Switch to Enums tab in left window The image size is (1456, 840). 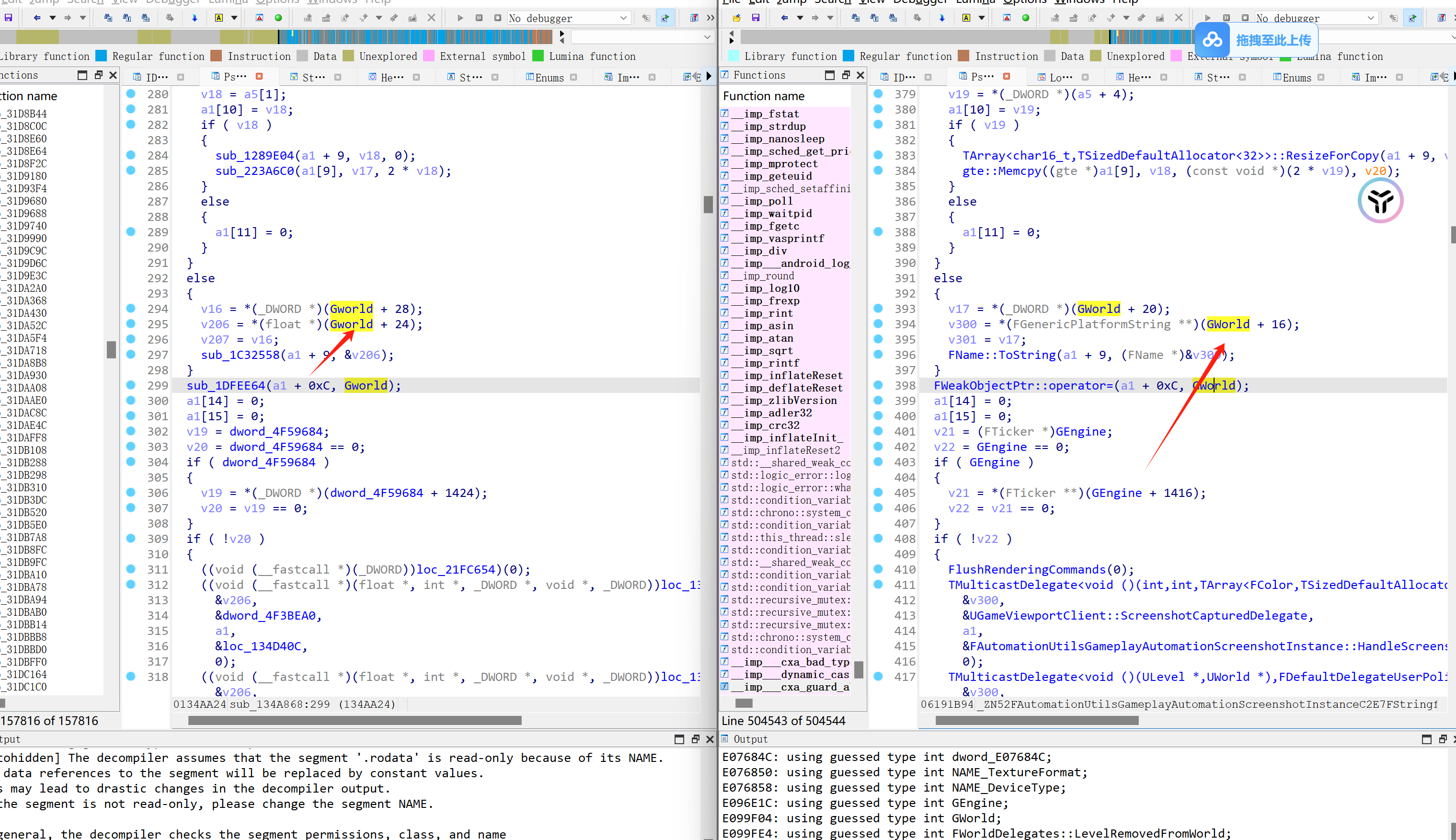tap(549, 77)
